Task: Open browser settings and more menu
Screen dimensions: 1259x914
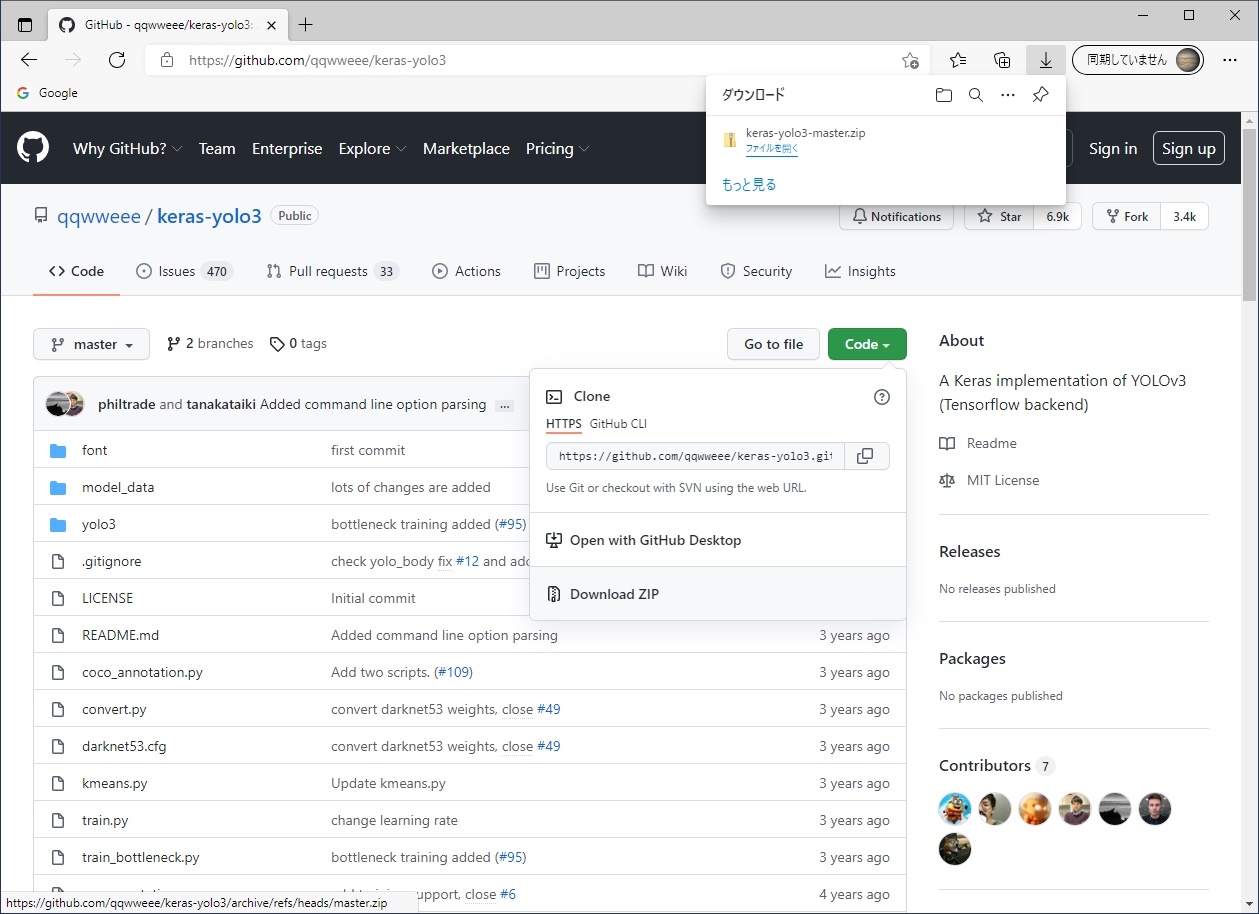Action: click(x=1230, y=60)
